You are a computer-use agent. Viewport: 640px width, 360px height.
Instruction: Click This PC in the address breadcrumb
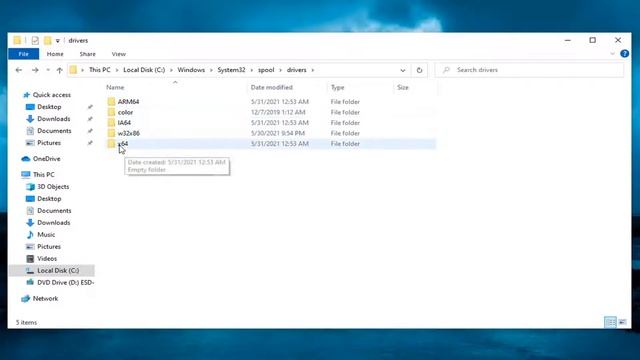coord(100,70)
